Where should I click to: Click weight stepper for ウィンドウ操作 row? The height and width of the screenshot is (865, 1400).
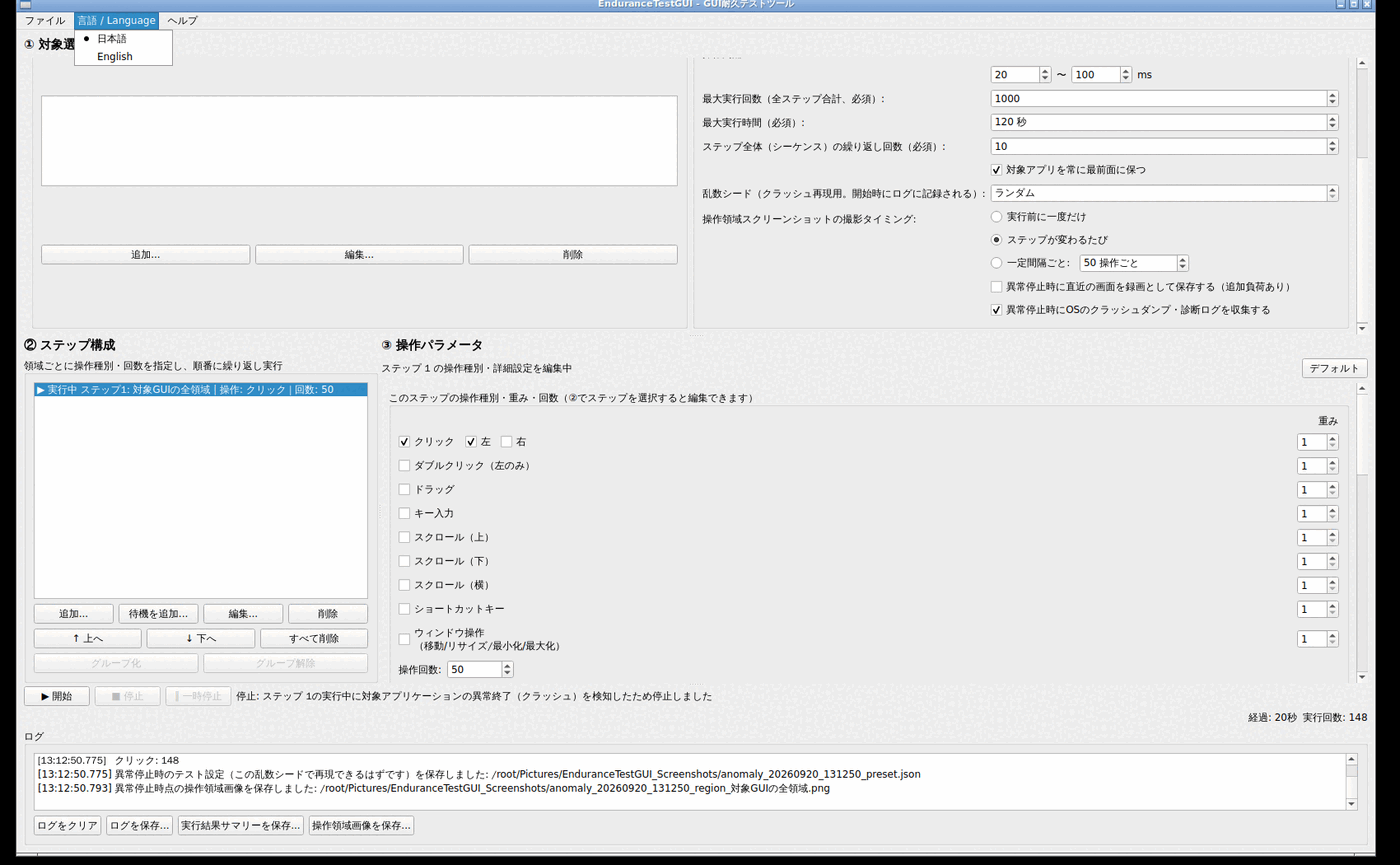point(1317,638)
